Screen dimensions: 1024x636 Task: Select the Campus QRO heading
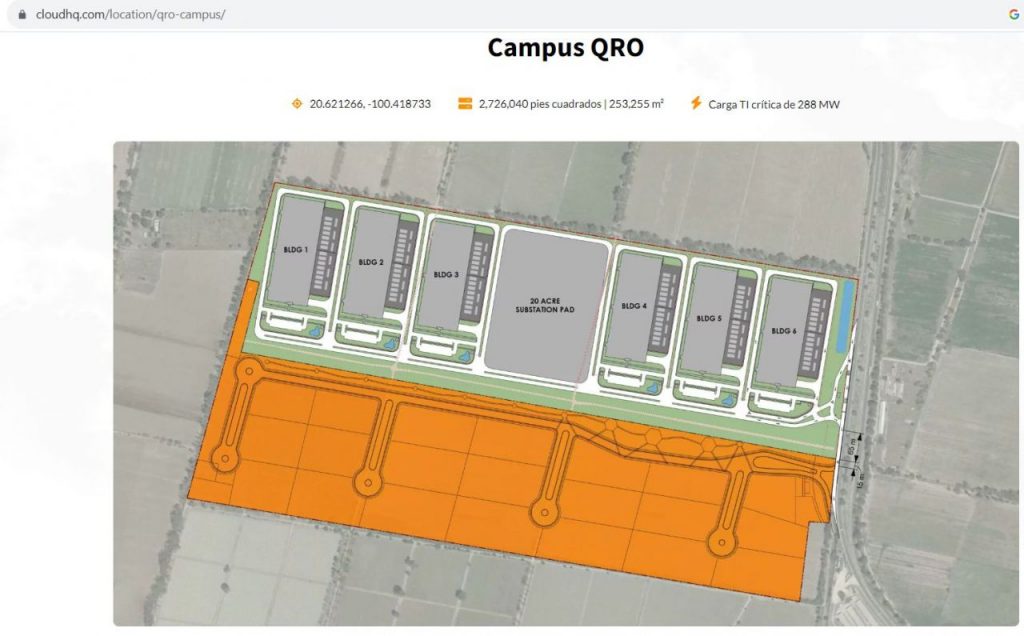[566, 47]
